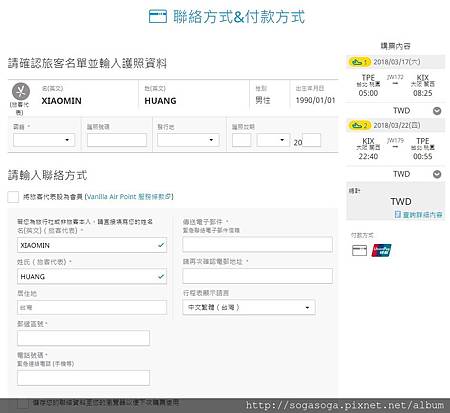The image size is (450, 413).
Task: Click departure date 2018/03/17
Action: click(x=397, y=62)
